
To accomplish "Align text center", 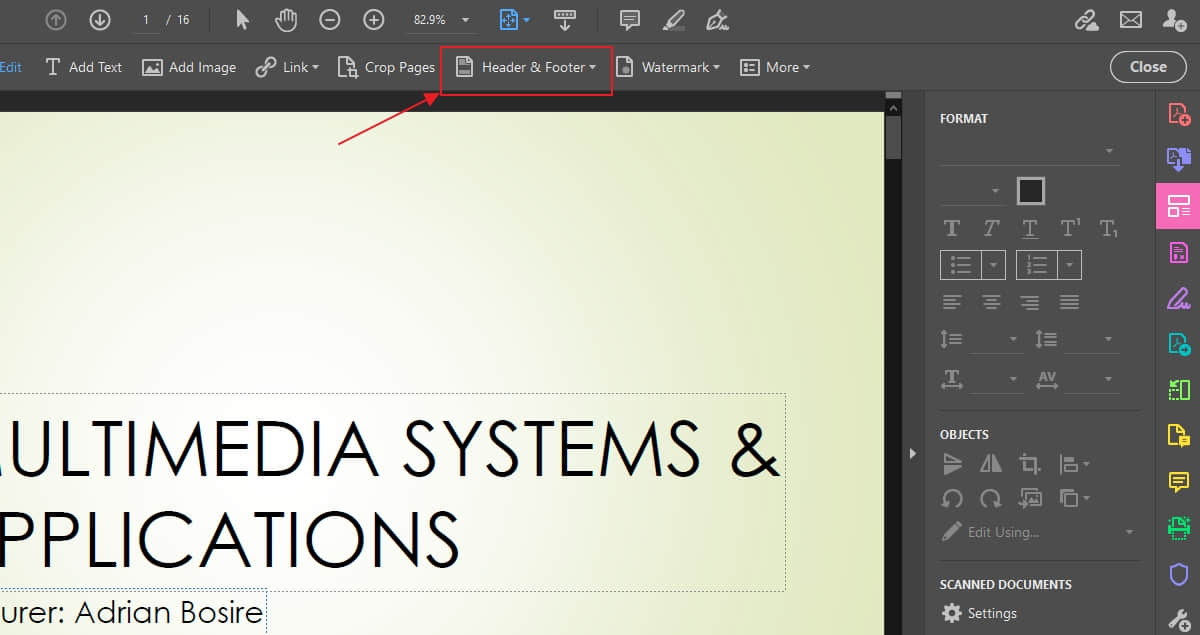I will point(991,302).
